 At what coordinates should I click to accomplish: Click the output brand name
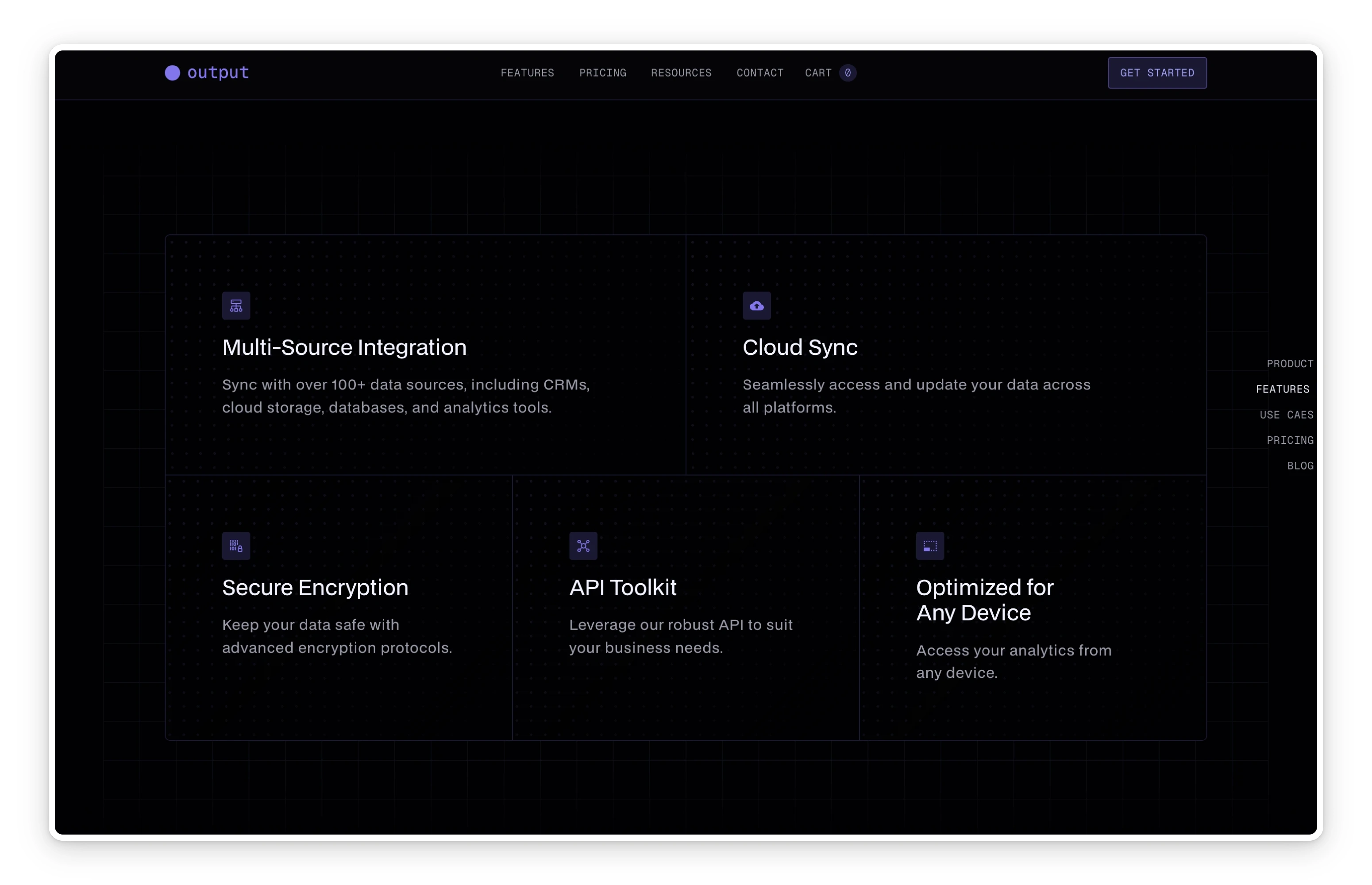218,73
